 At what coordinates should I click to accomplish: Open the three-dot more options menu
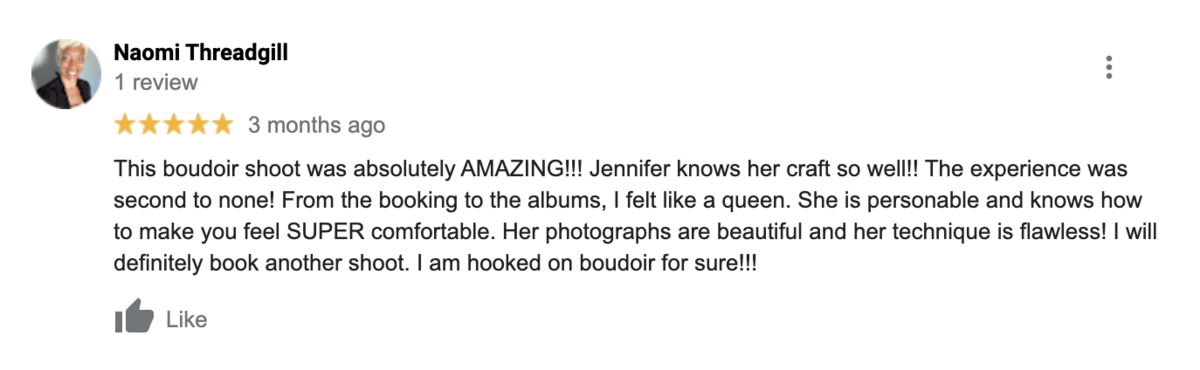(1108, 68)
